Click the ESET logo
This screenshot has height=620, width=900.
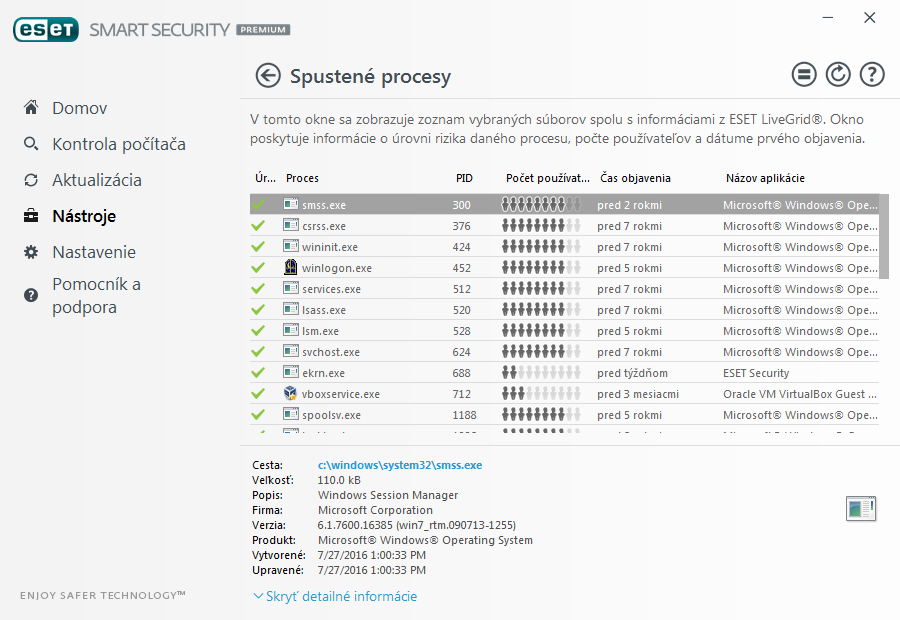point(46,30)
